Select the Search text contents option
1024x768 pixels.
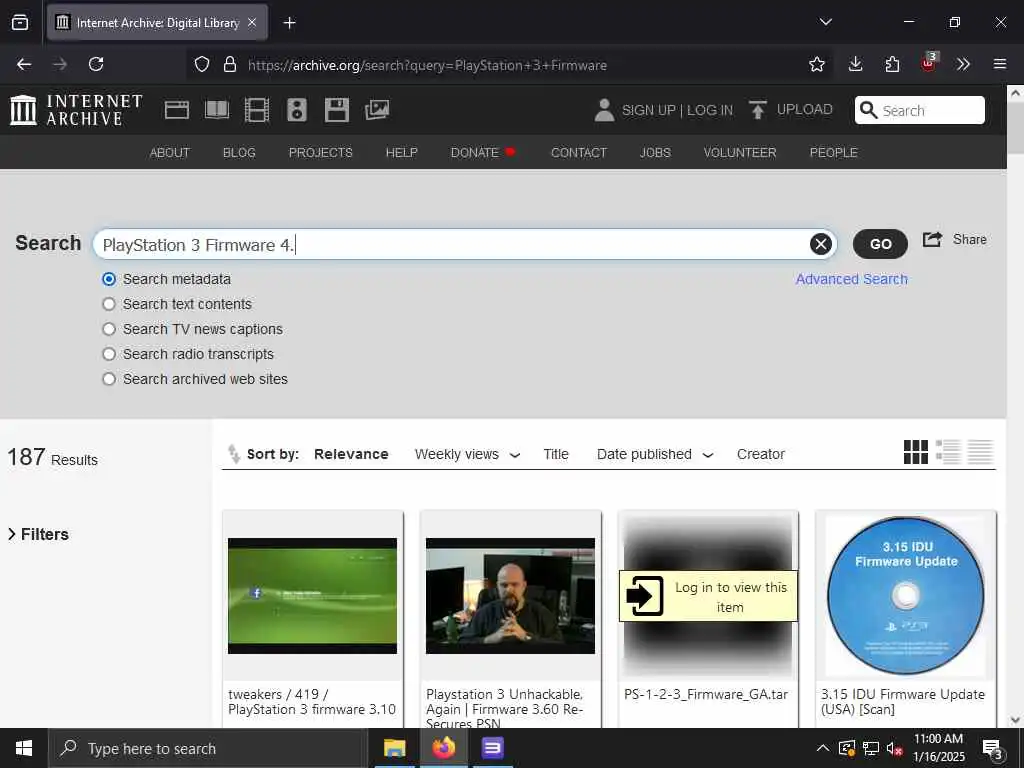109,304
